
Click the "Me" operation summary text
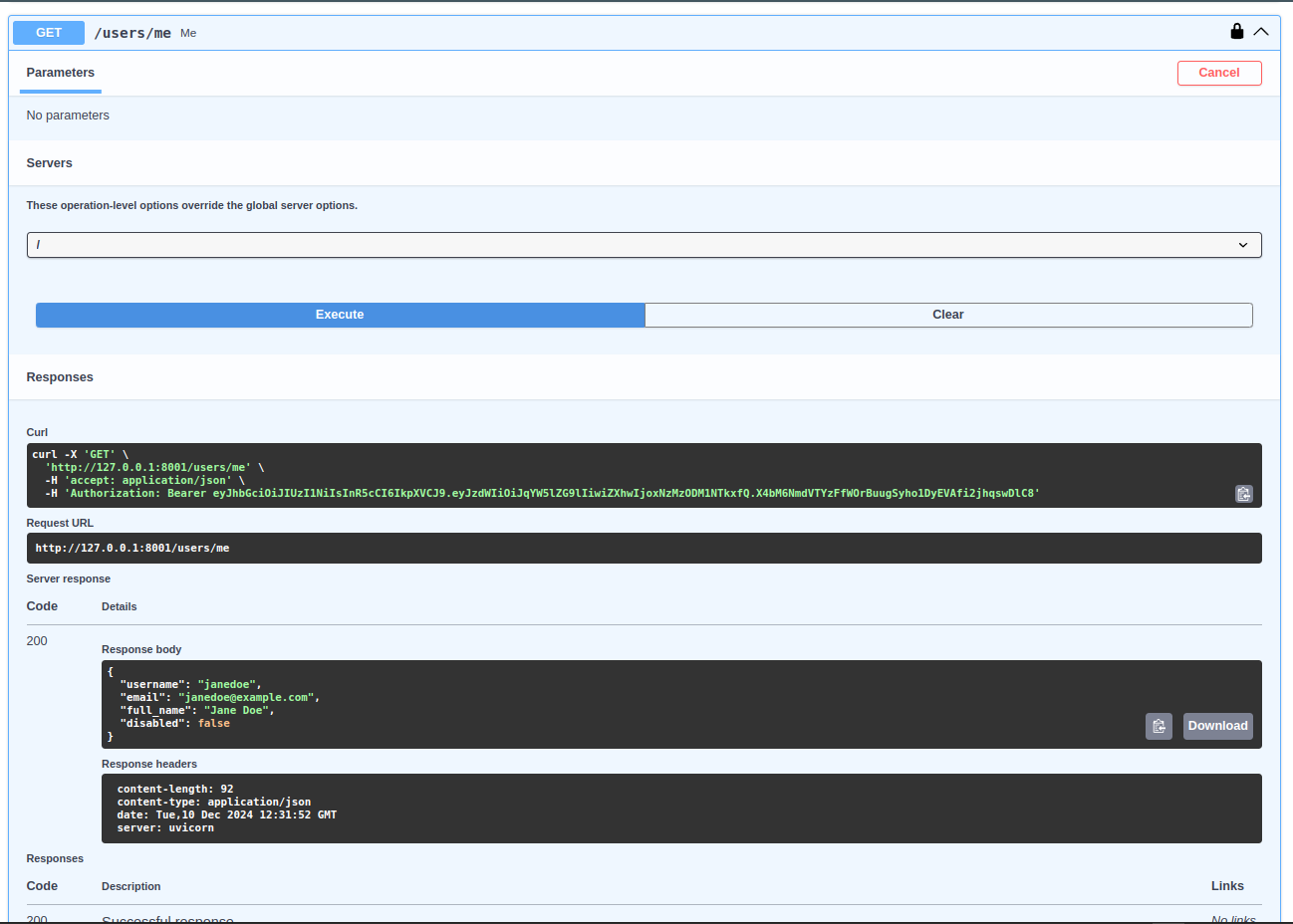[x=188, y=33]
